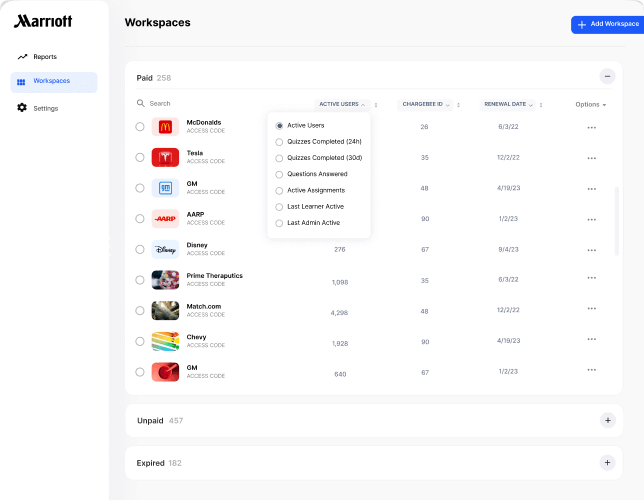
Task: Click the Settings gear icon
Action: click(22, 108)
